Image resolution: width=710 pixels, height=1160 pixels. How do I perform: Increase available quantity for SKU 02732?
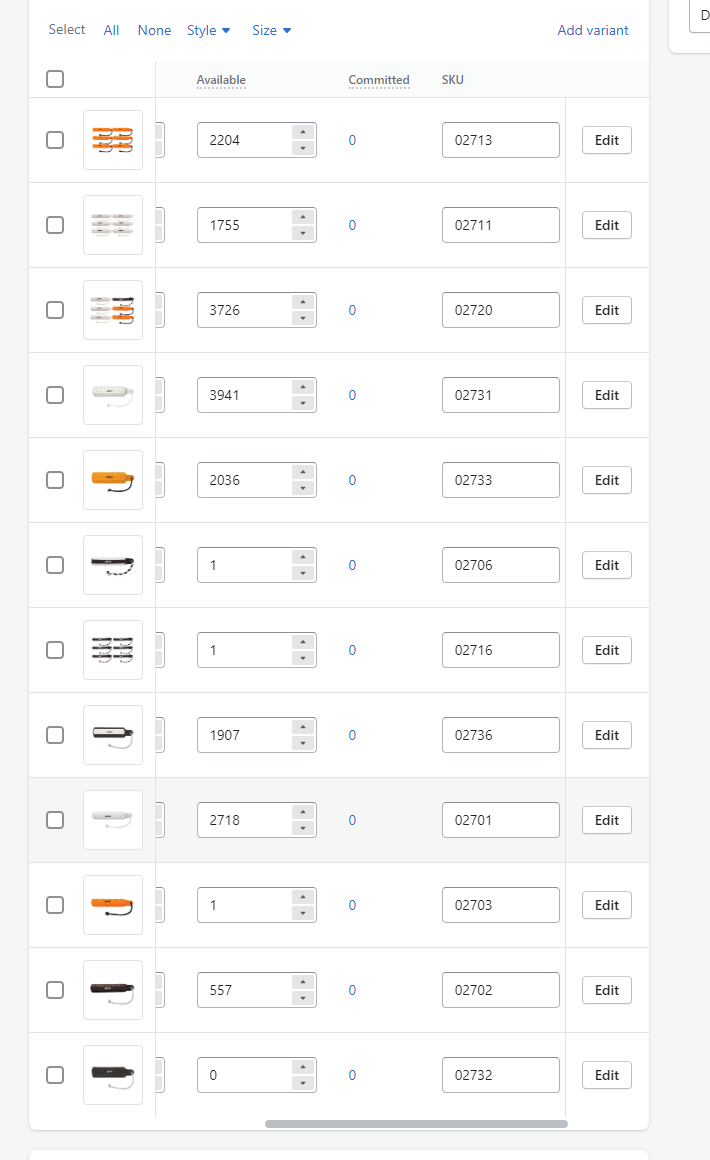(x=303, y=1067)
